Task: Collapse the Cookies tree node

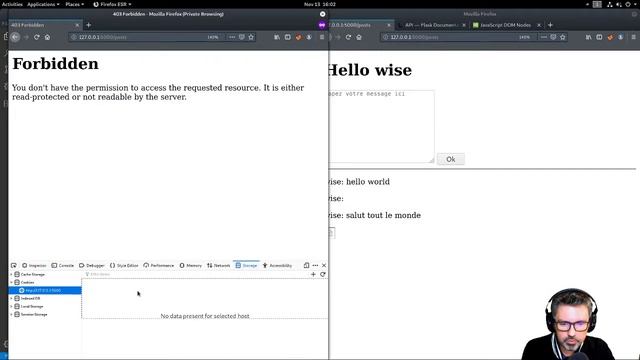Action: 11,282
